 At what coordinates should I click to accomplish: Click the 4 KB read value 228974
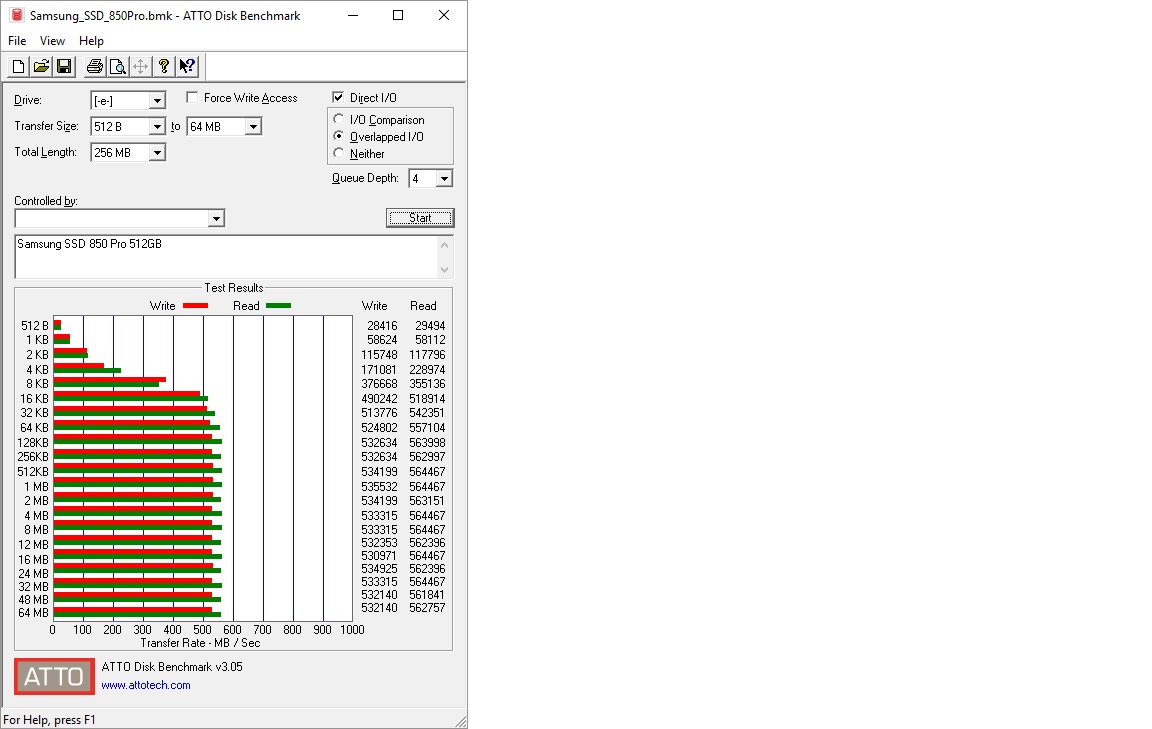pyautogui.click(x=427, y=370)
